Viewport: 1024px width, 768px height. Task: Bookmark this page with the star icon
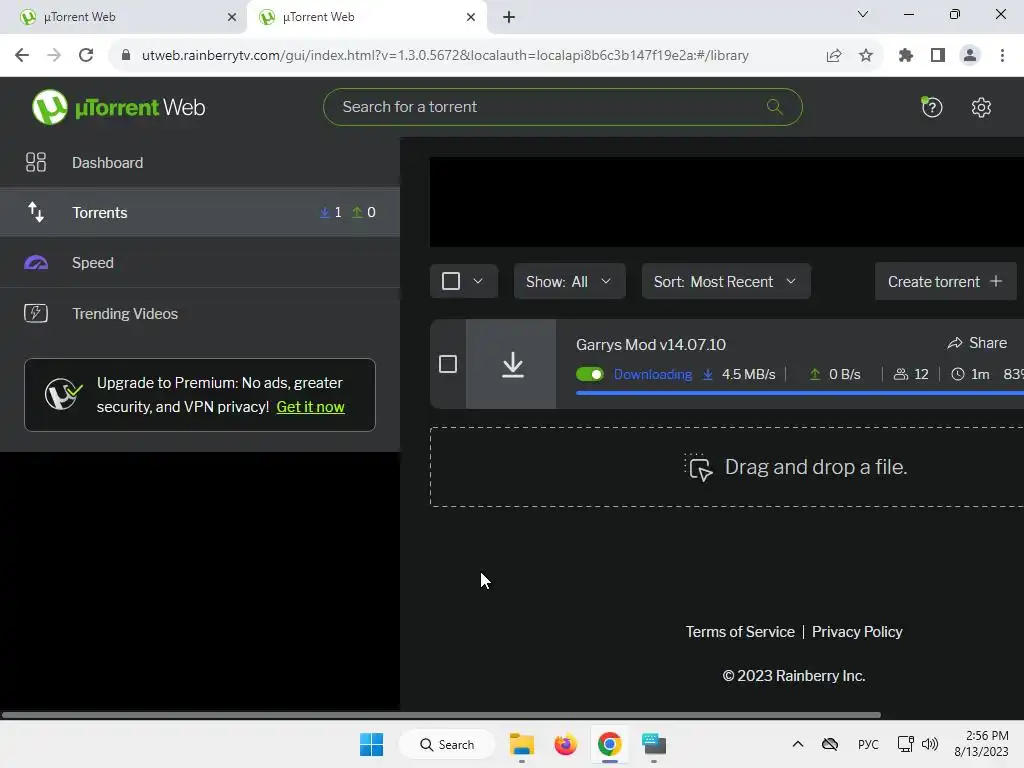pyautogui.click(x=866, y=55)
